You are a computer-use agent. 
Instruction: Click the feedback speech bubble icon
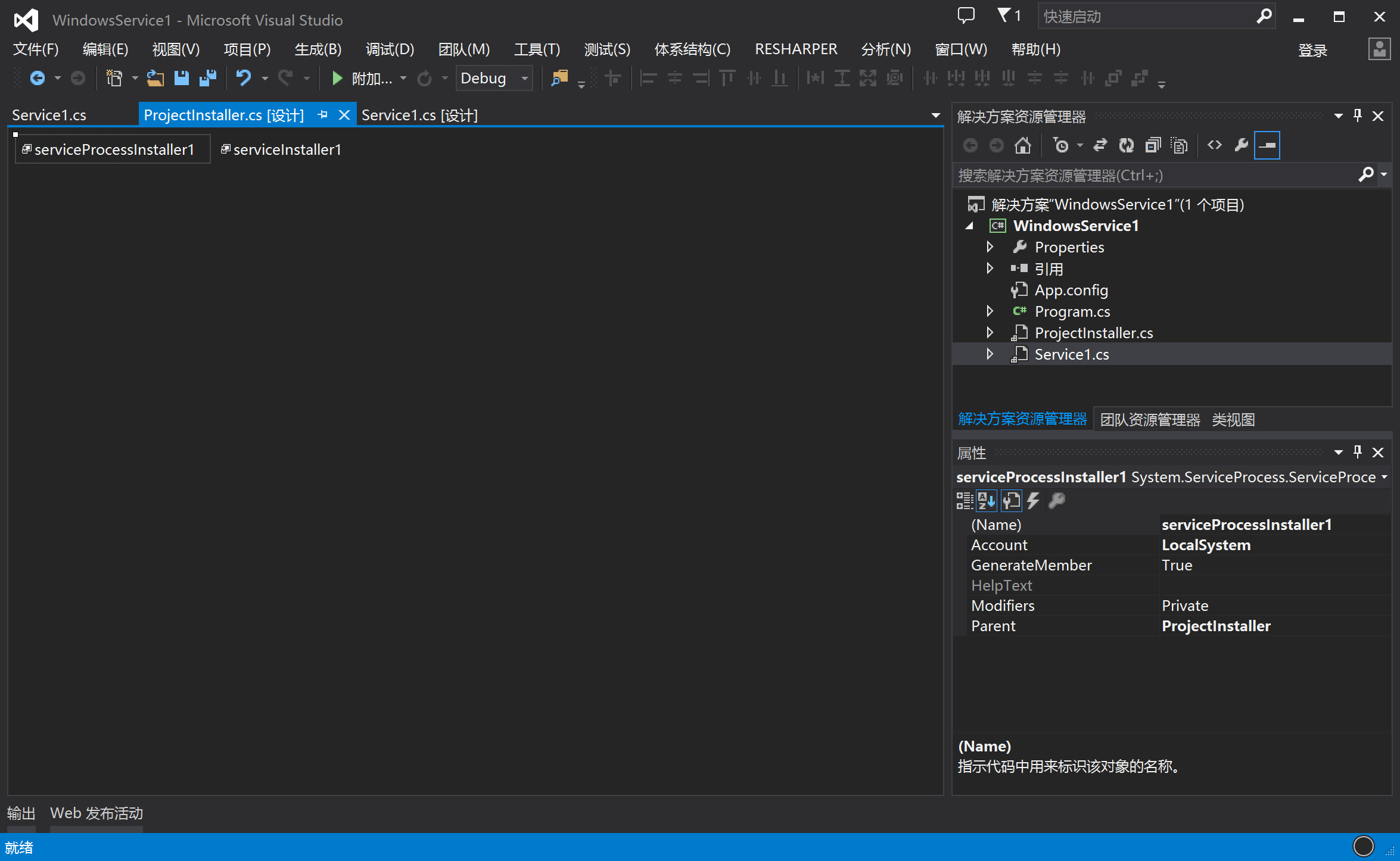click(x=966, y=15)
